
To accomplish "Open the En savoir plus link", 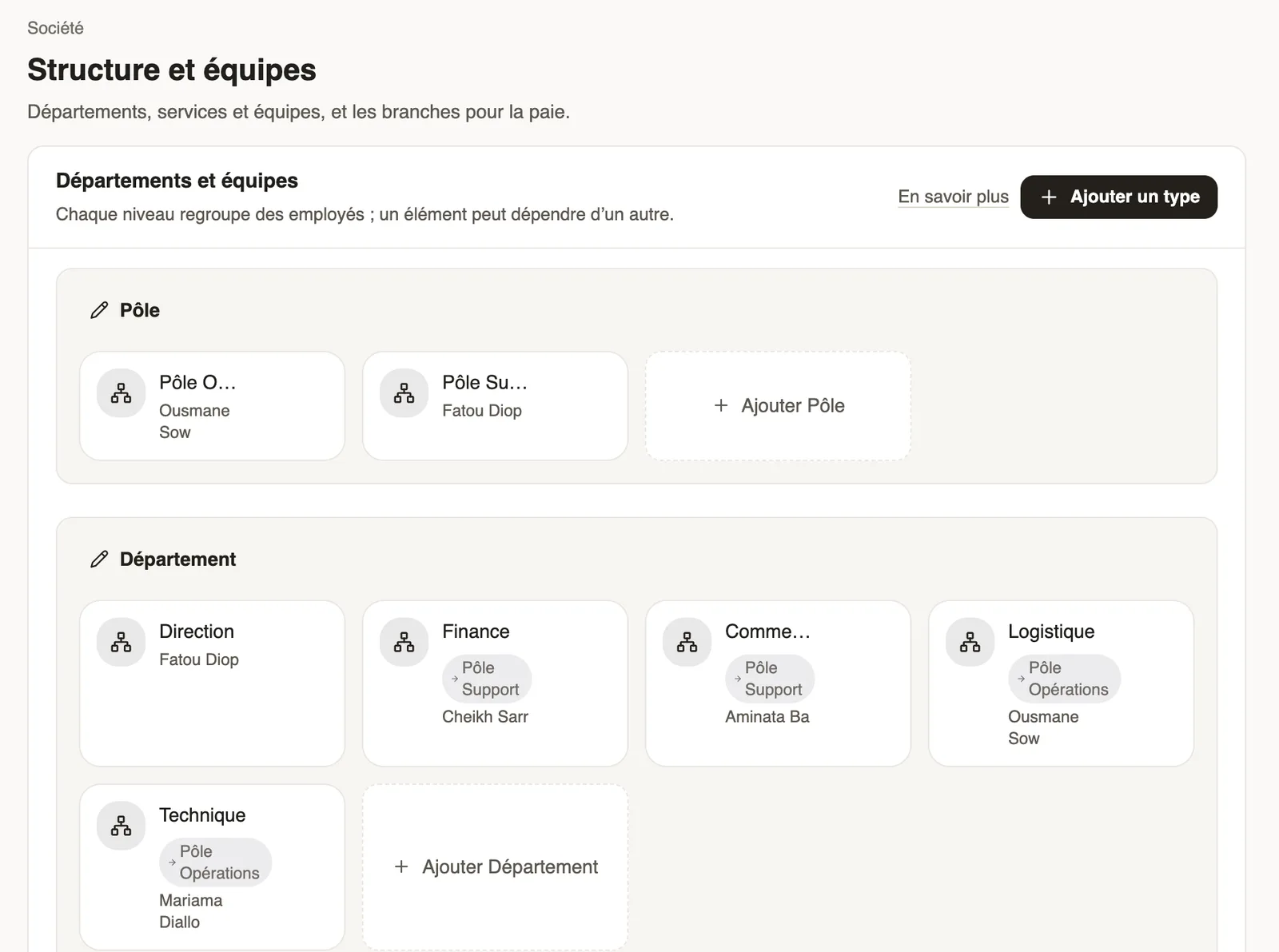I will tap(953, 197).
